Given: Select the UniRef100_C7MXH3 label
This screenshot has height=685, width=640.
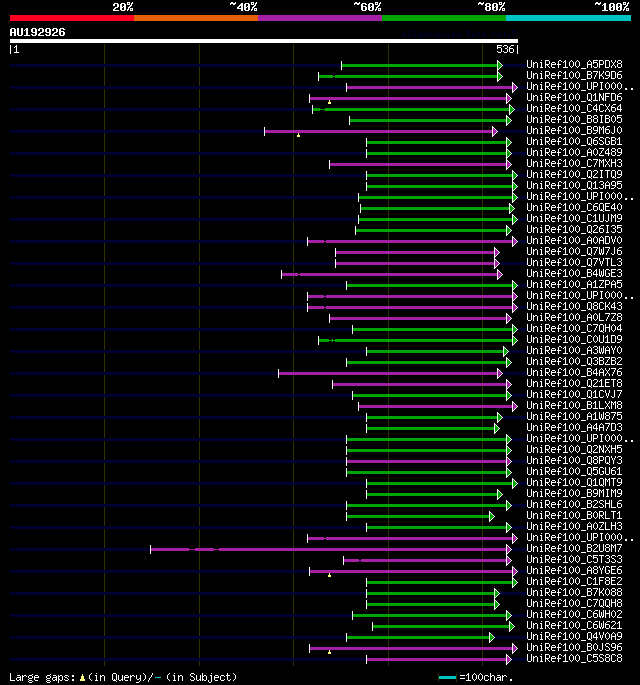Looking at the screenshot, I should (x=574, y=163).
